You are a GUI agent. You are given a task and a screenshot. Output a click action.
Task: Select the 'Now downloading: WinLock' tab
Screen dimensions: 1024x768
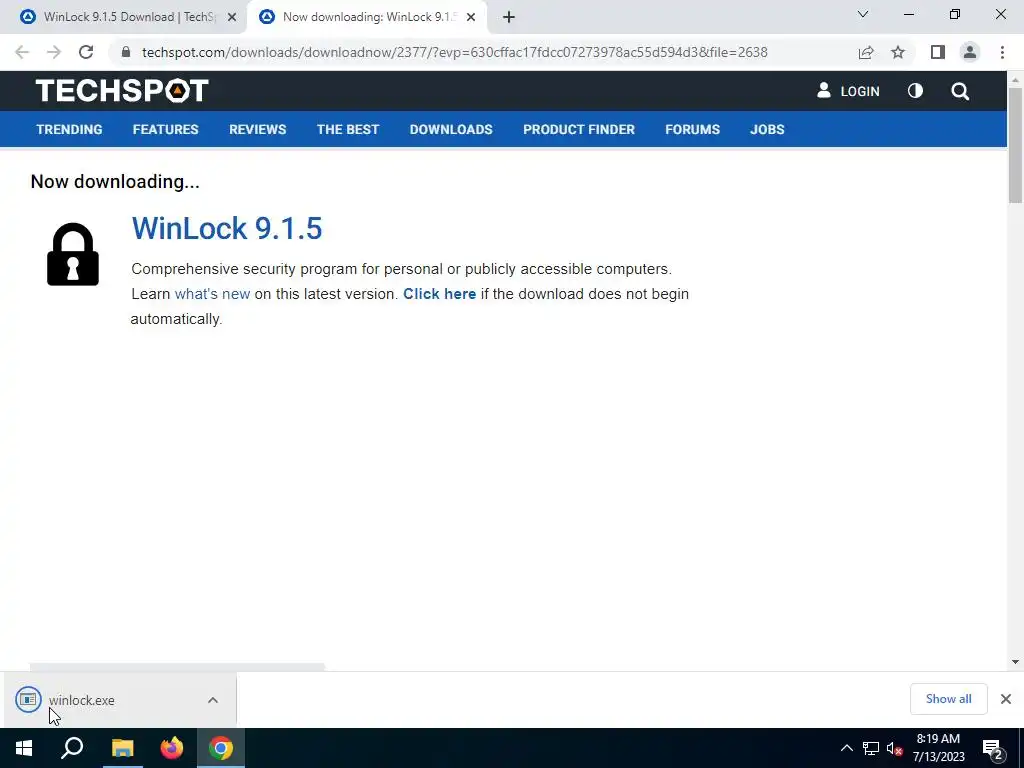366,17
